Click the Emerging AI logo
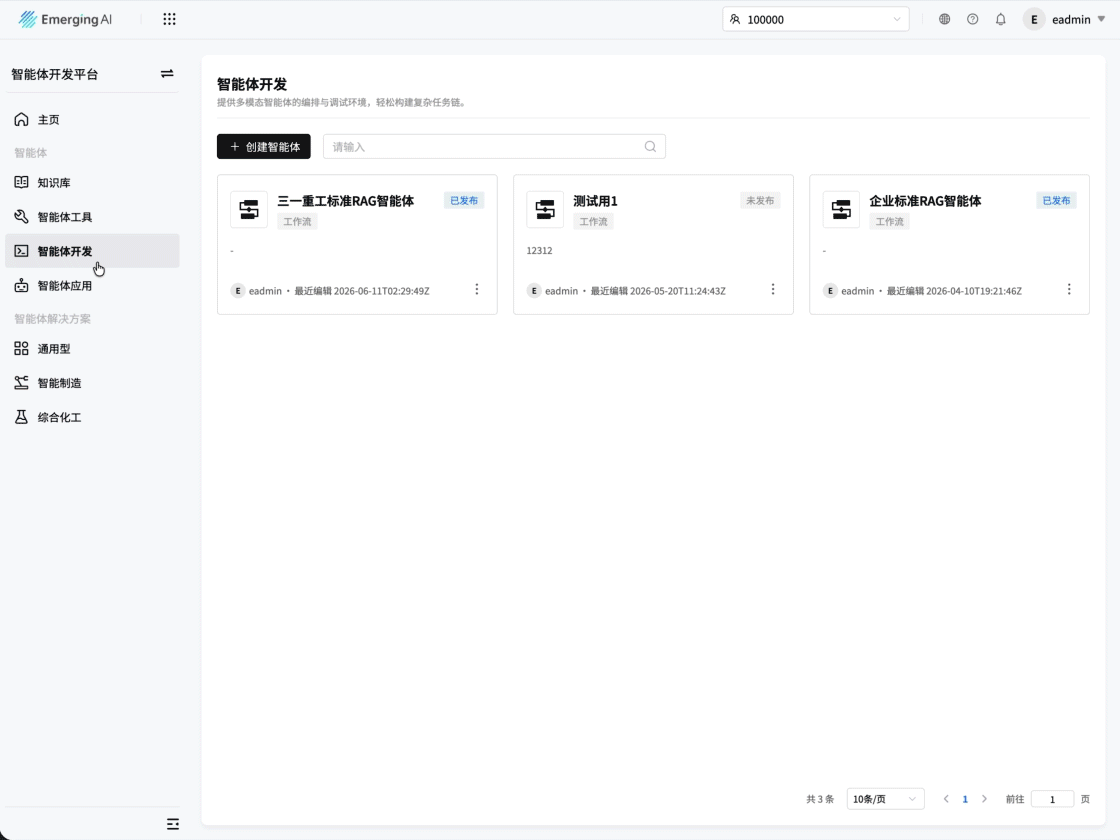This screenshot has width=1120, height=840. (x=65, y=19)
